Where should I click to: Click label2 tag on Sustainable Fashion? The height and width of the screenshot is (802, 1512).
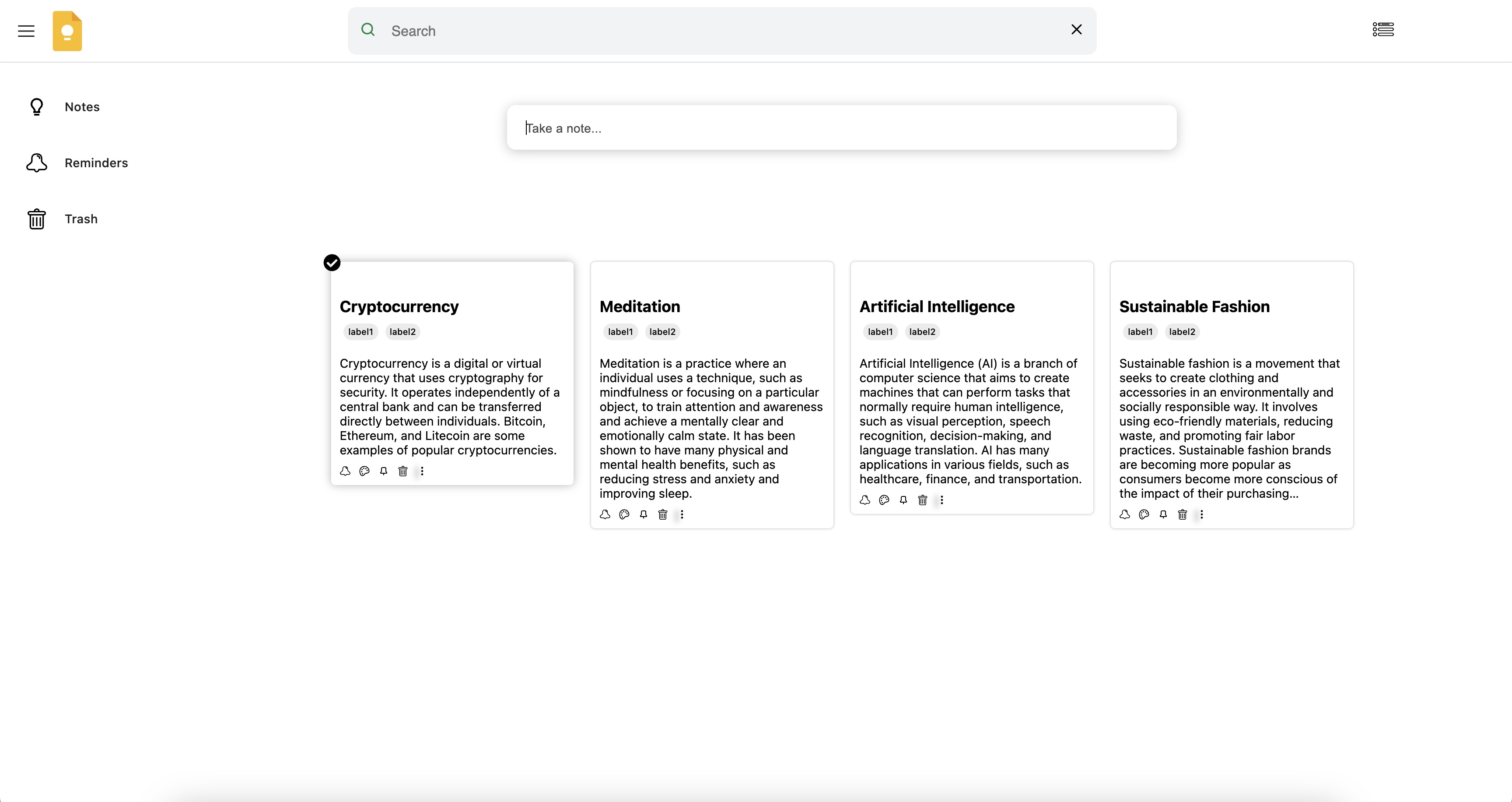pyautogui.click(x=1182, y=332)
